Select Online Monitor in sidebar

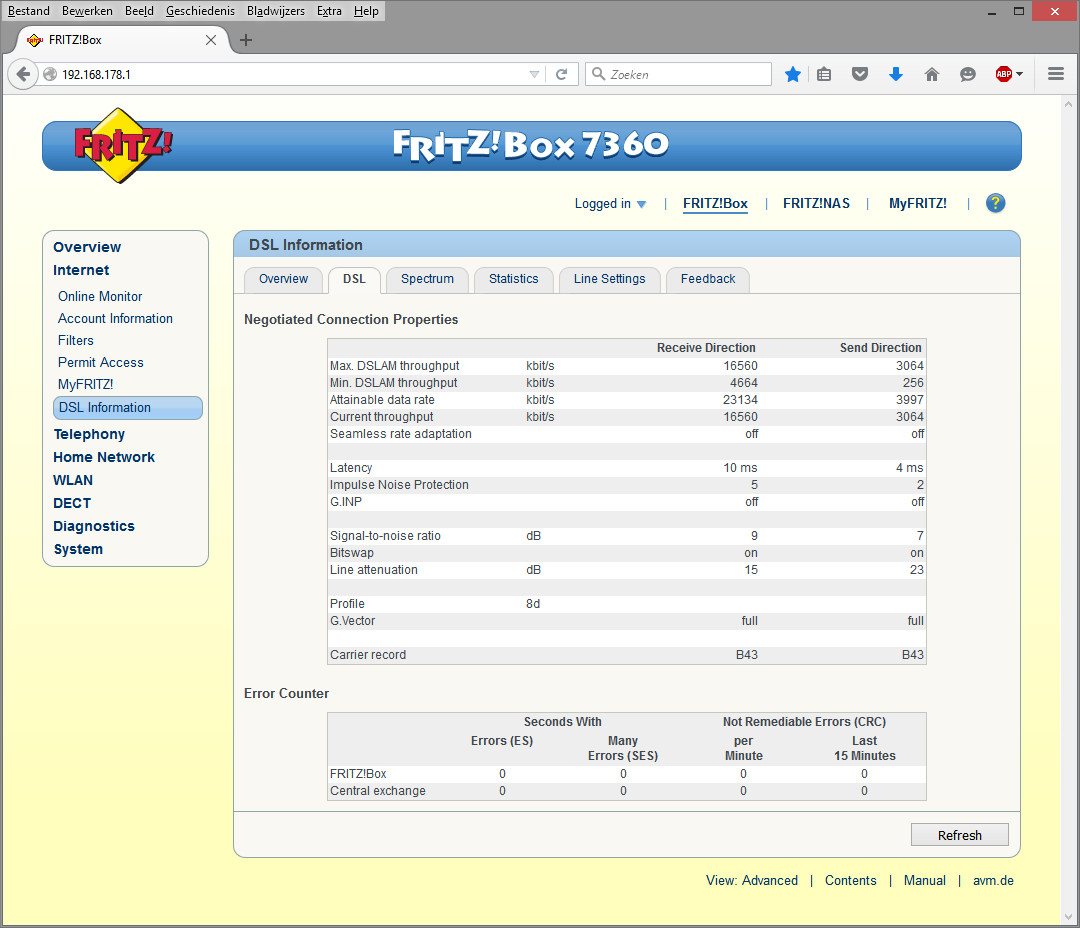pos(100,296)
